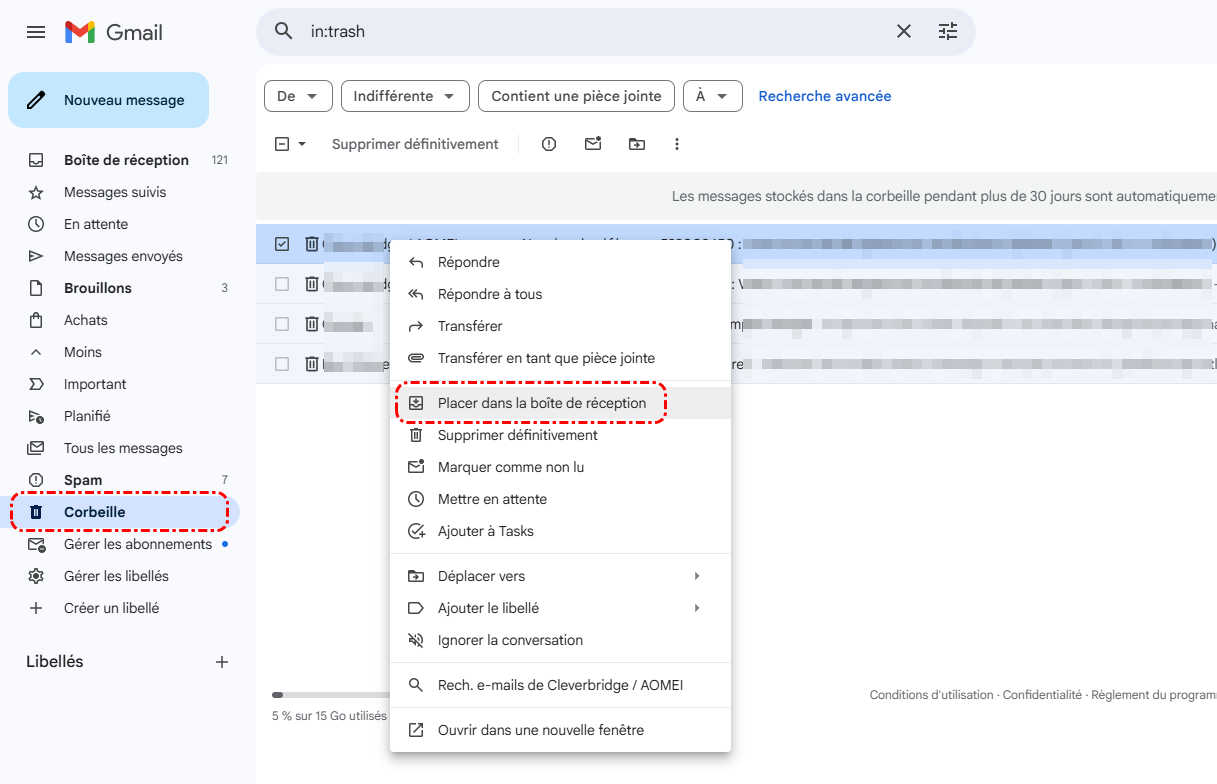Viewport: 1217px width, 784px height.
Task: Open the De sender filter dropdown
Action: [297, 96]
